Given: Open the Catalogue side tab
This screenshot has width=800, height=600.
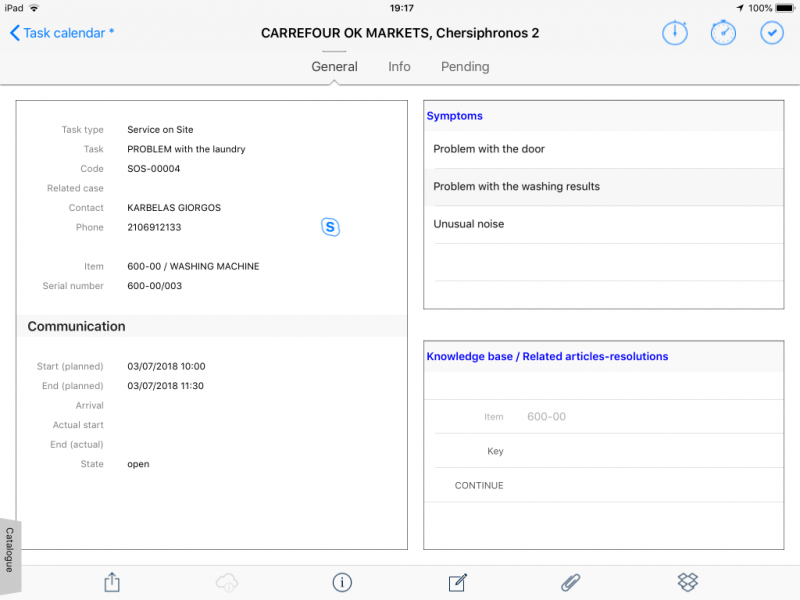Looking at the screenshot, I should point(10,556).
